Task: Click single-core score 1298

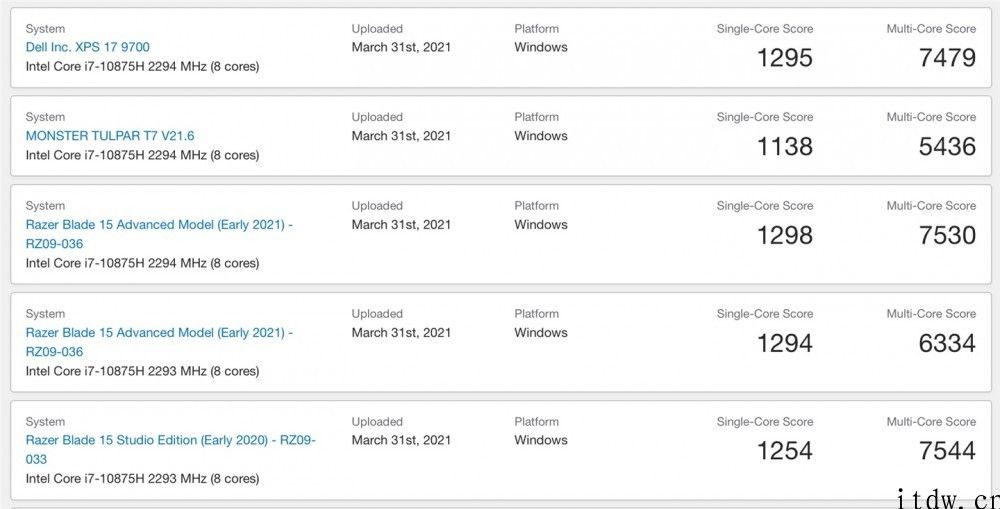Action: click(x=784, y=235)
